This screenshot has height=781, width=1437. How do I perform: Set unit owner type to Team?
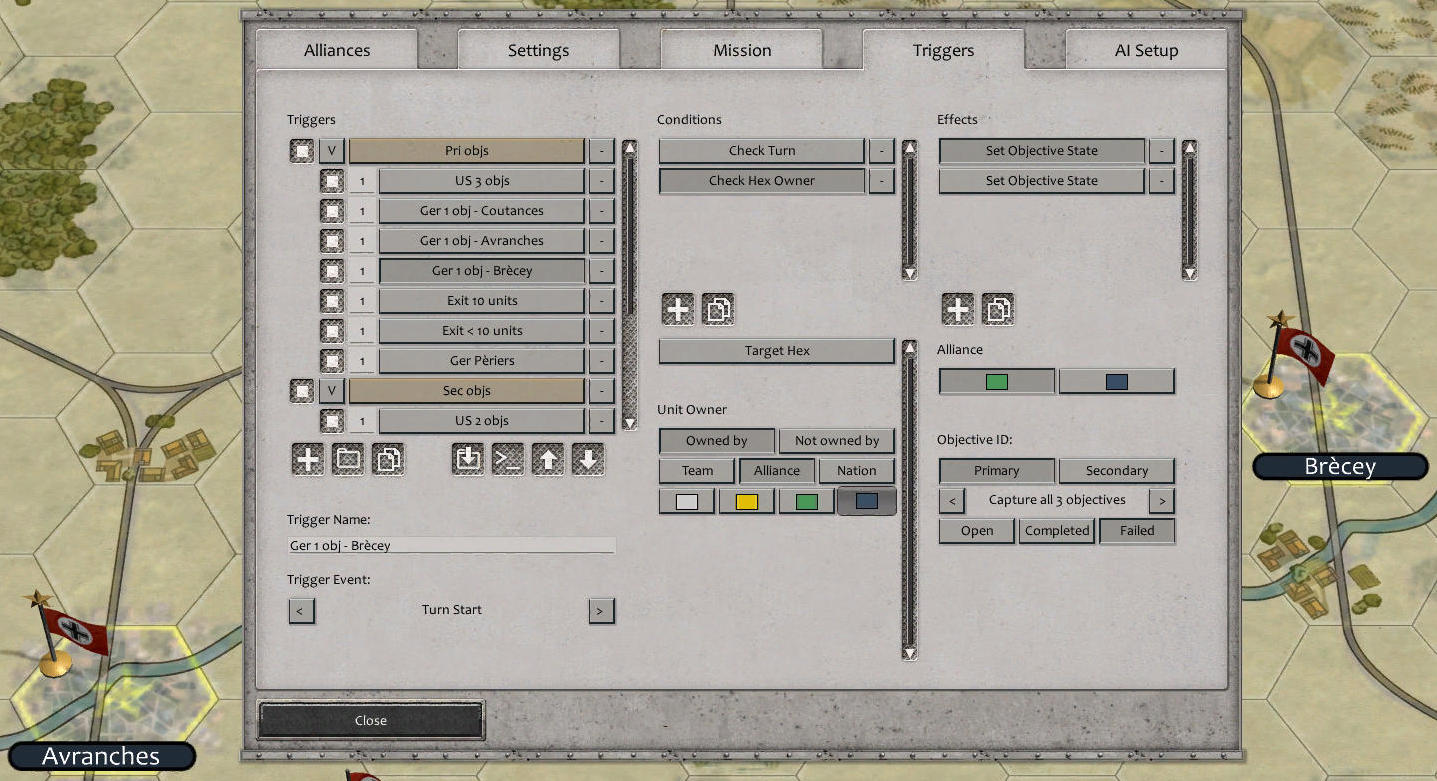(x=698, y=471)
